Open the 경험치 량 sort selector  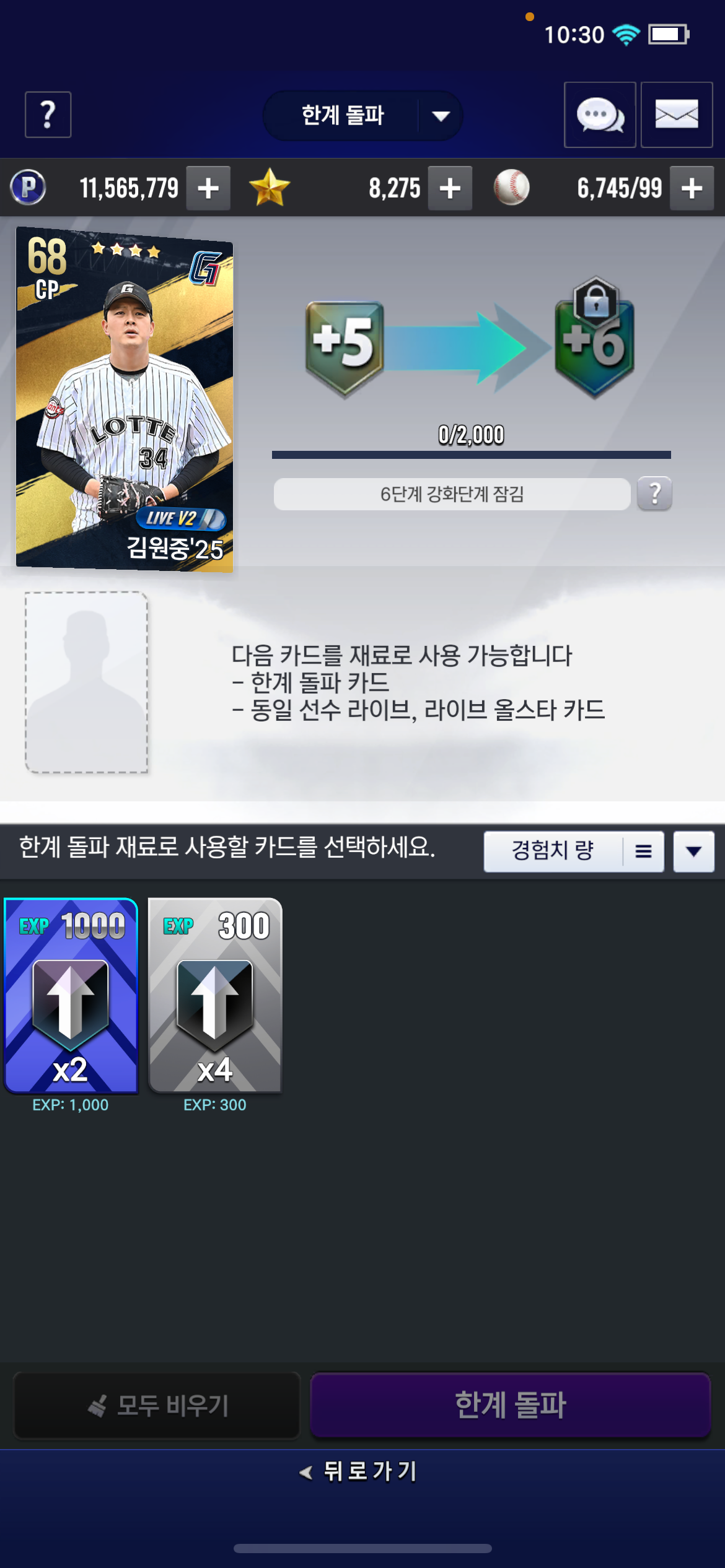574,852
